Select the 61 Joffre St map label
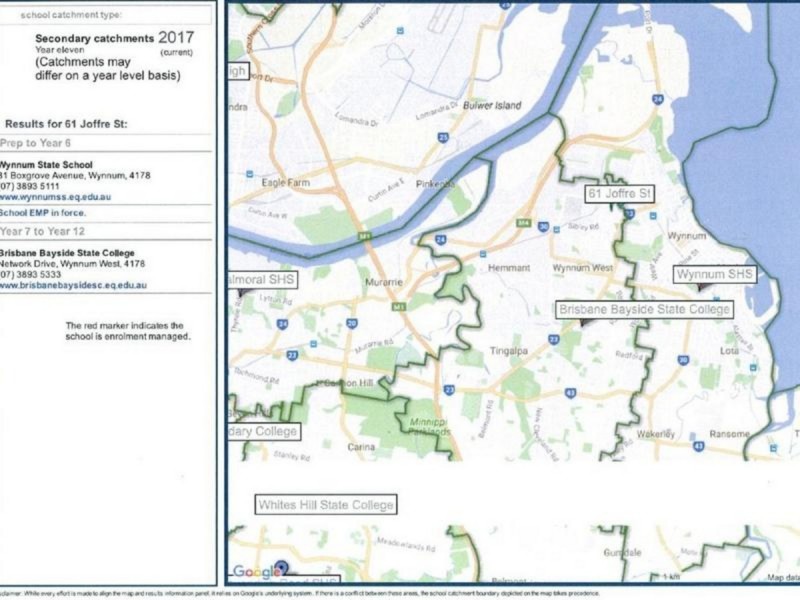The image size is (800, 600). pyautogui.click(x=619, y=193)
